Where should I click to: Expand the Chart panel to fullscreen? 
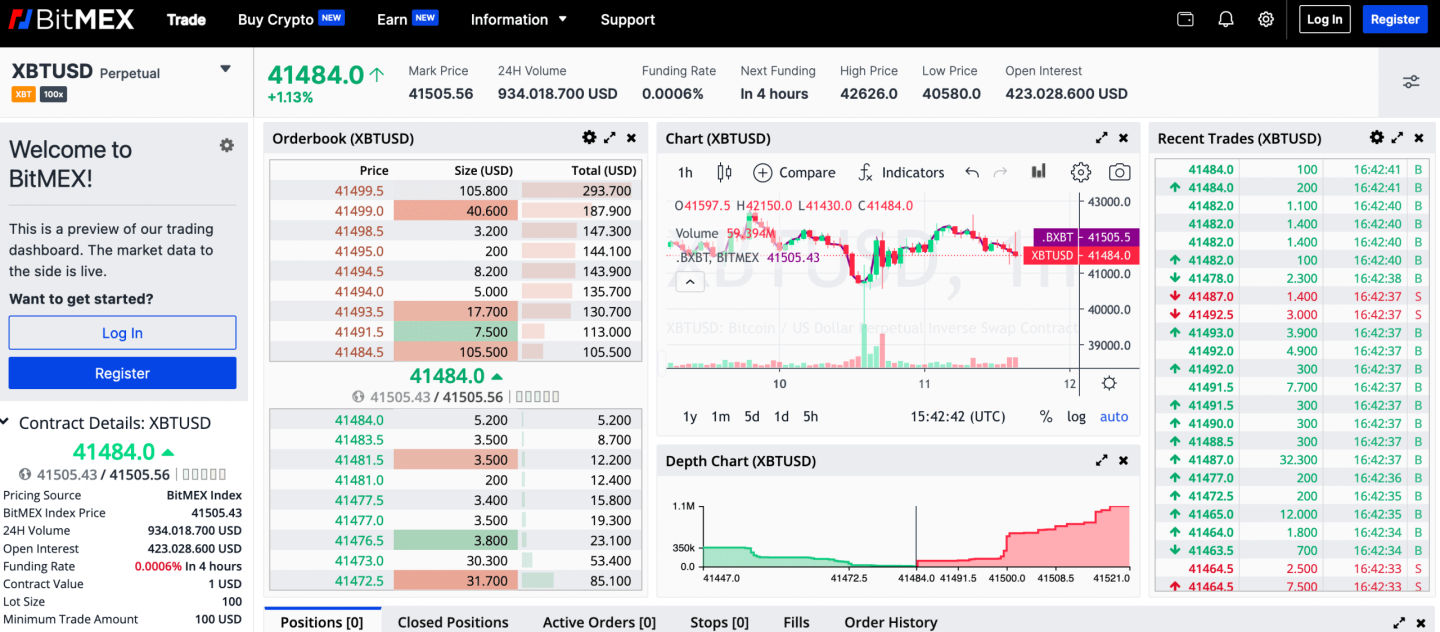click(1102, 138)
